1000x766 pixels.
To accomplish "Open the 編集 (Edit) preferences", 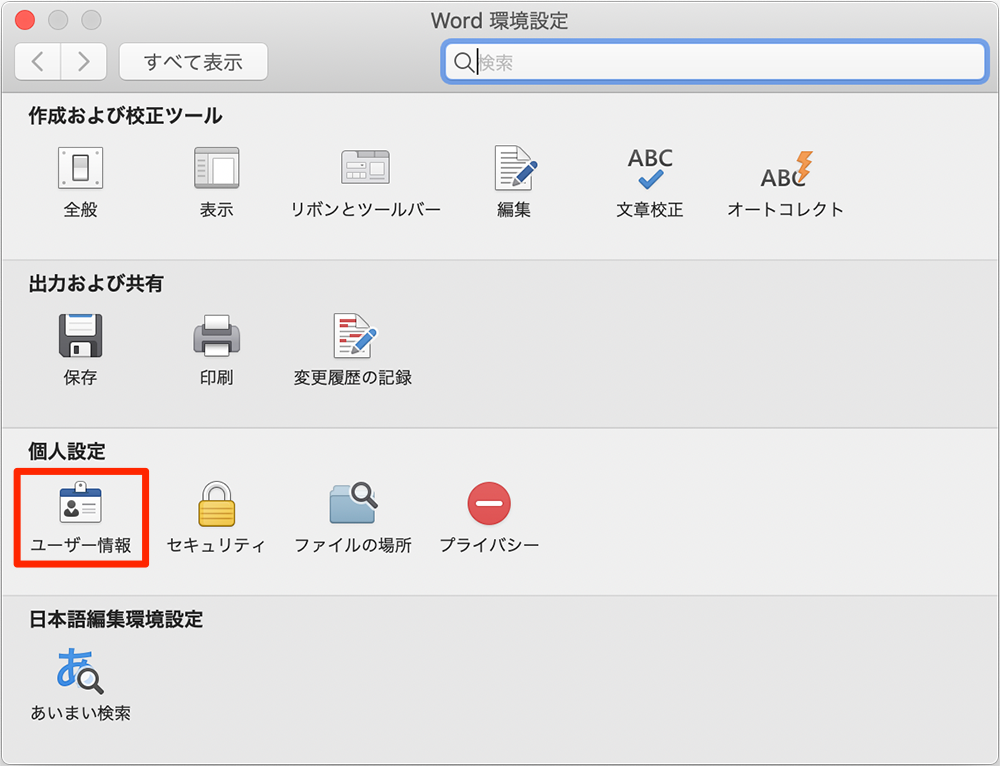I will (x=514, y=182).
